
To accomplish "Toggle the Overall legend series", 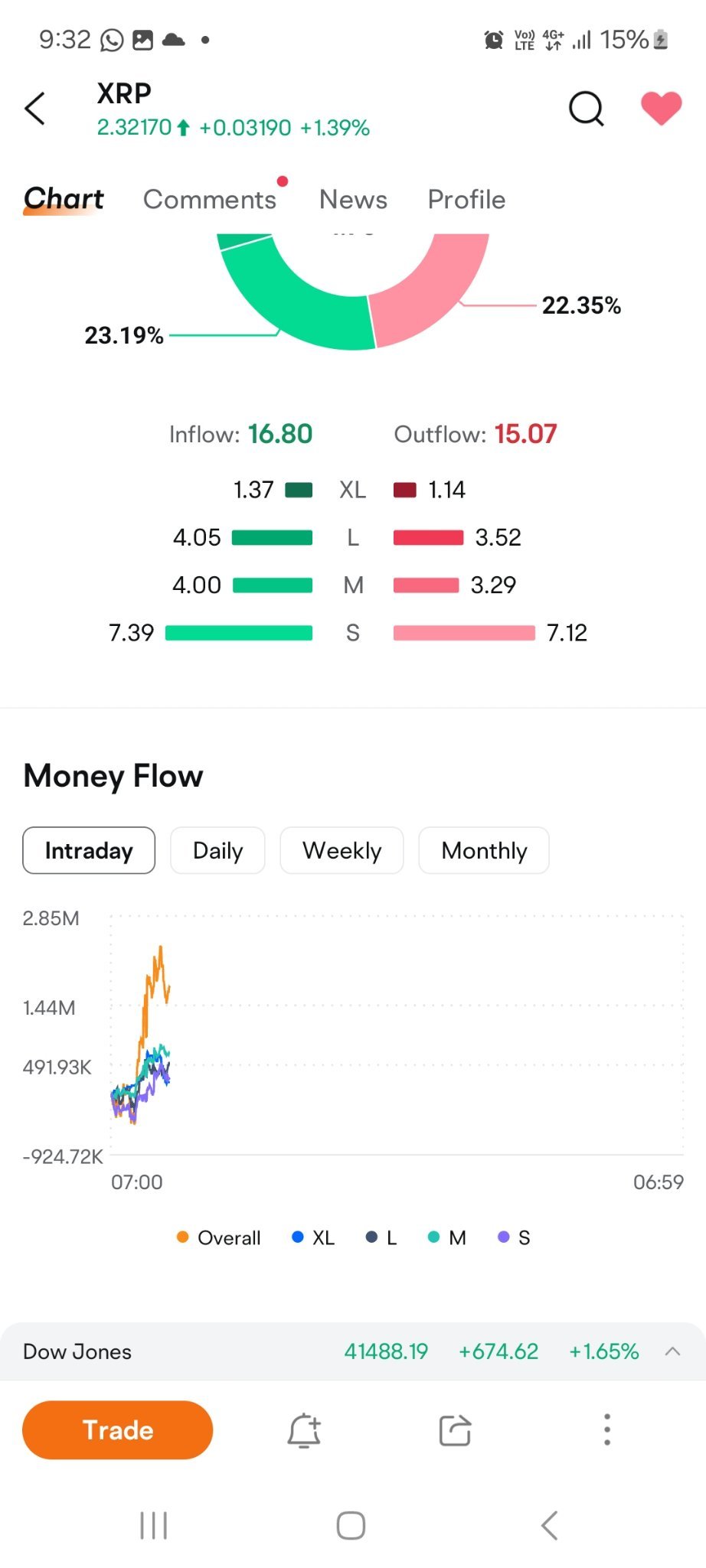I will tap(219, 1237).
